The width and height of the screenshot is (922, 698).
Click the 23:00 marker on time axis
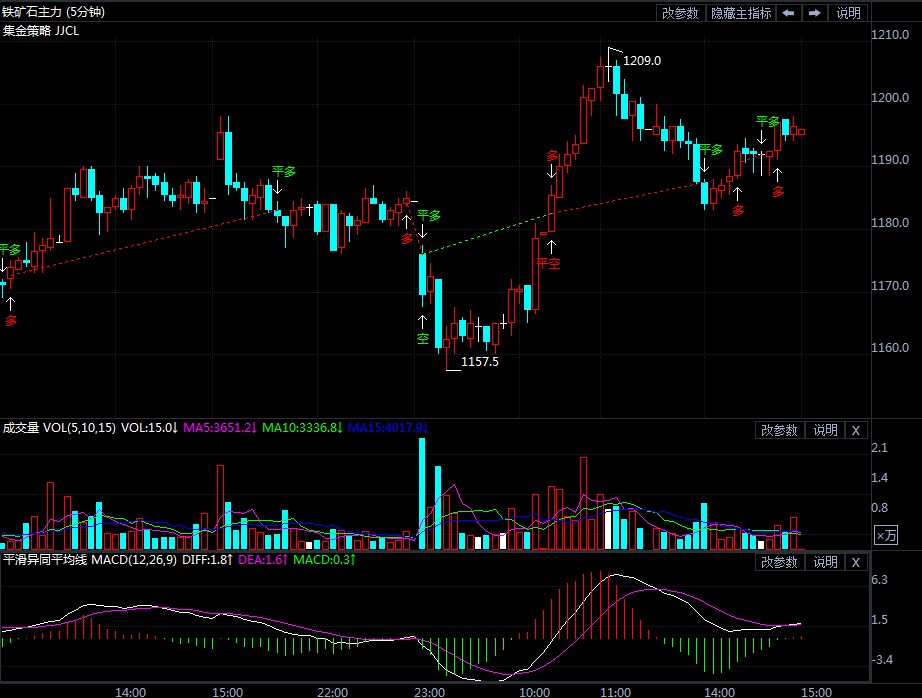coord(429,691)
